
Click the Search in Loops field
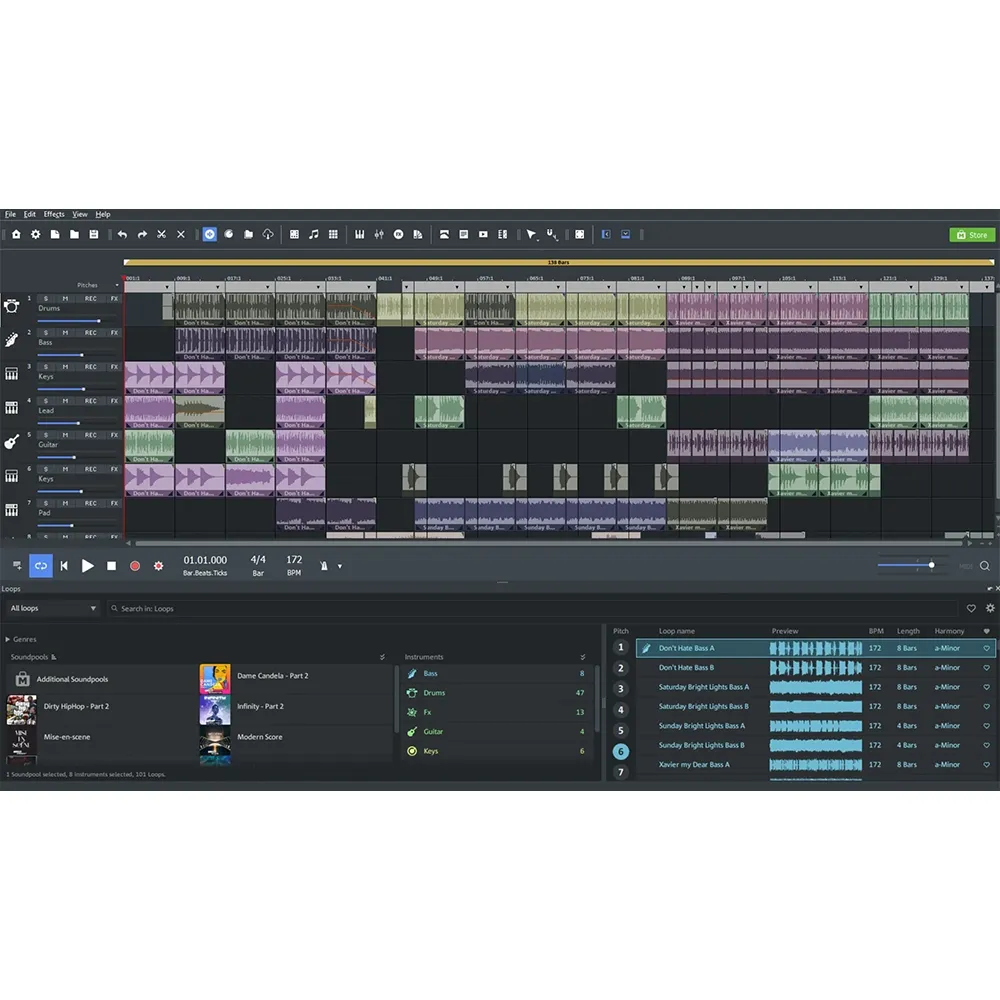532,608
